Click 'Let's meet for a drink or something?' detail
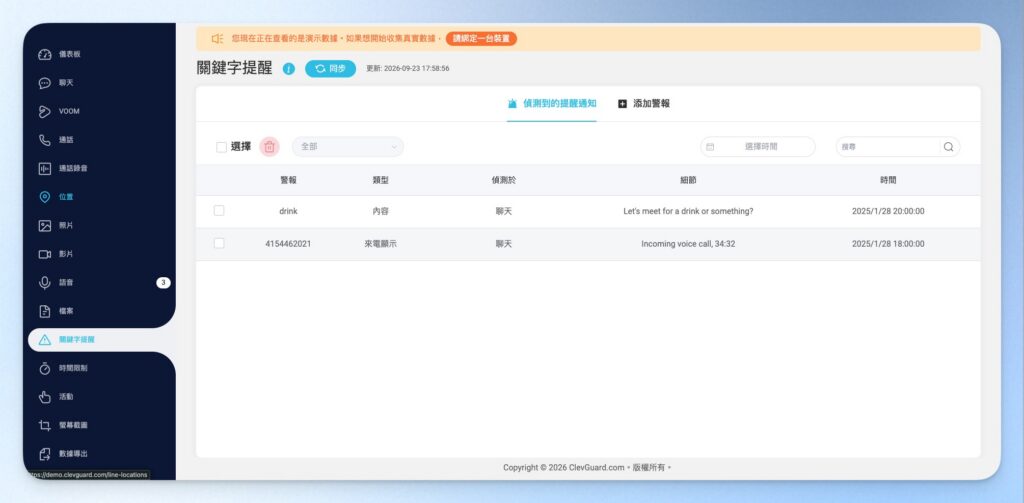Image resolution: width=1024 pixels, height=503 pixels. pyautogui.click(x=688, y=212)
